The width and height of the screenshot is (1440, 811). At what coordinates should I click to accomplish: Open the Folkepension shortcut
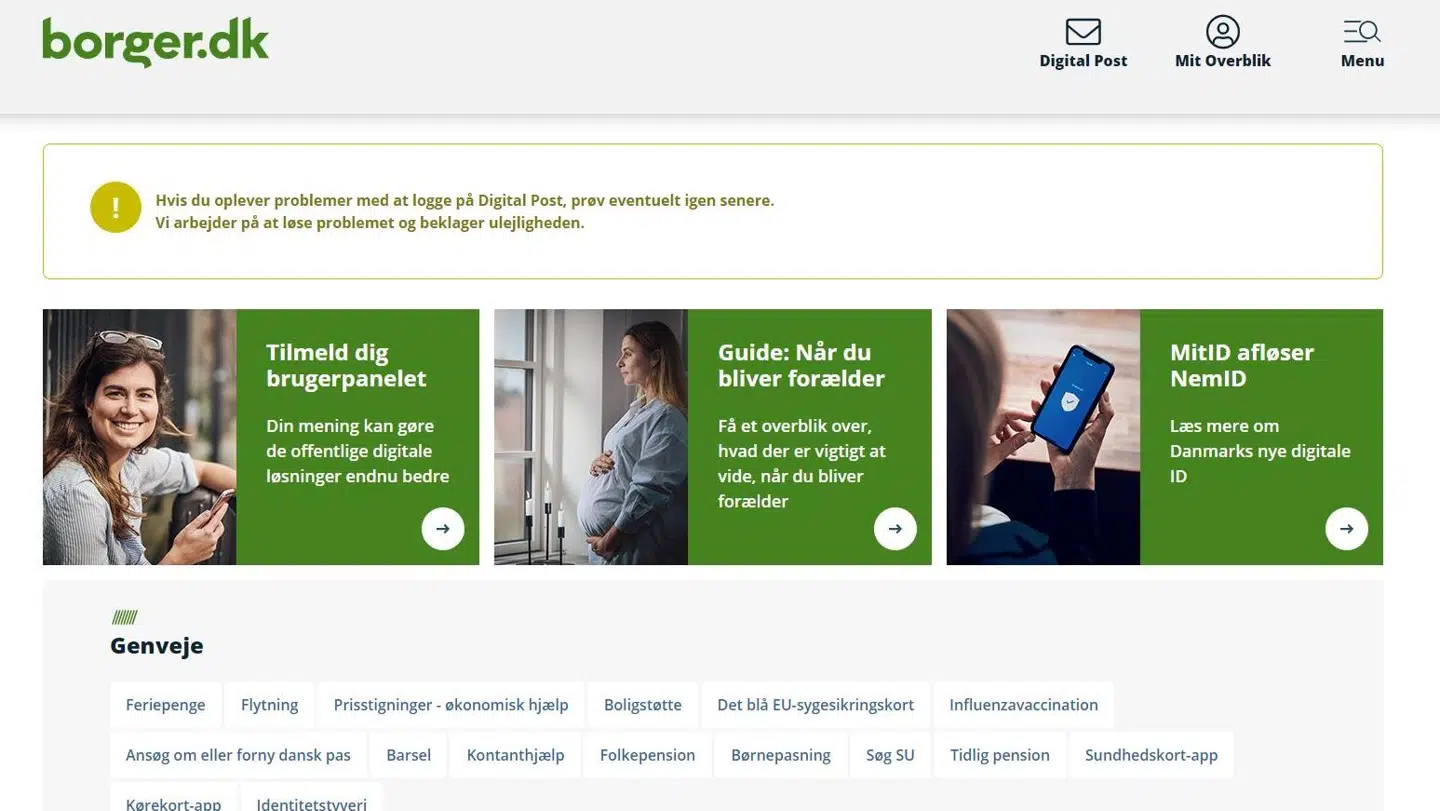pos(647,755)
